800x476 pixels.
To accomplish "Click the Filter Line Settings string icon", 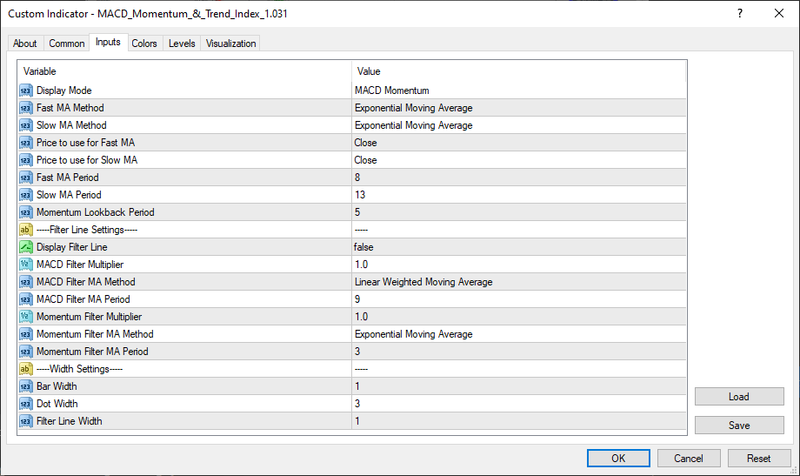I will (26, 229).
